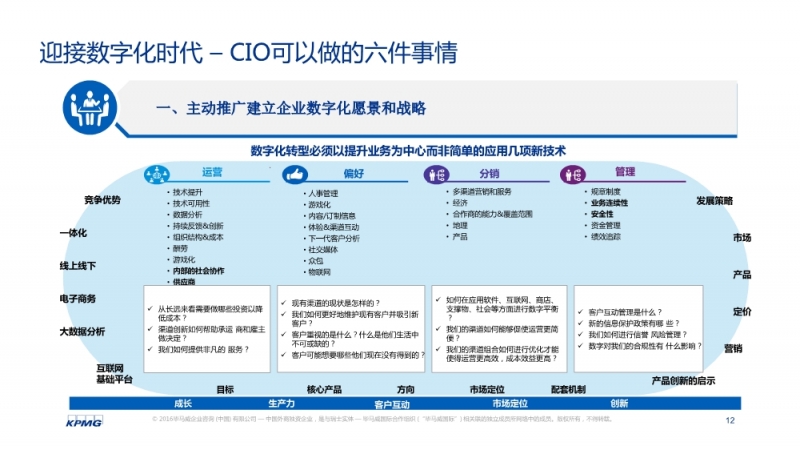Viewport: 800px width, 450px height.
Task: Click the label 核心产品
Action: click(324, 390)
